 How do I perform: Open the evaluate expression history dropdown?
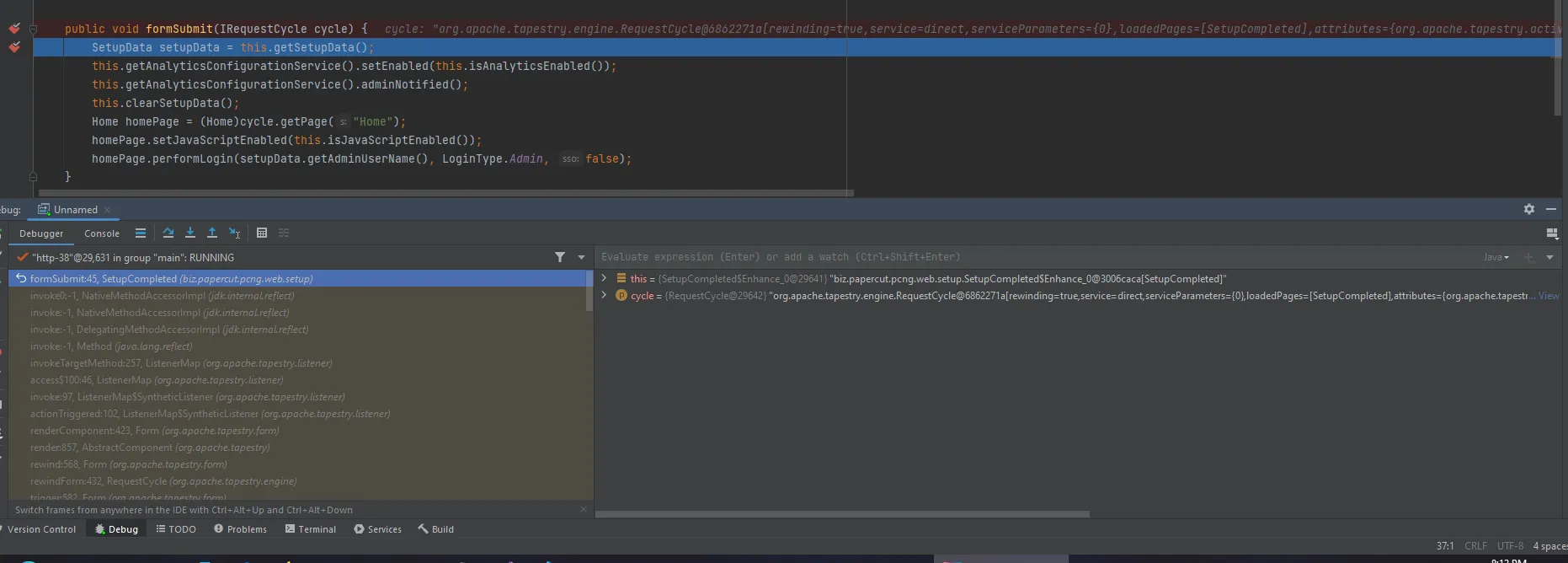(1549, 257)
